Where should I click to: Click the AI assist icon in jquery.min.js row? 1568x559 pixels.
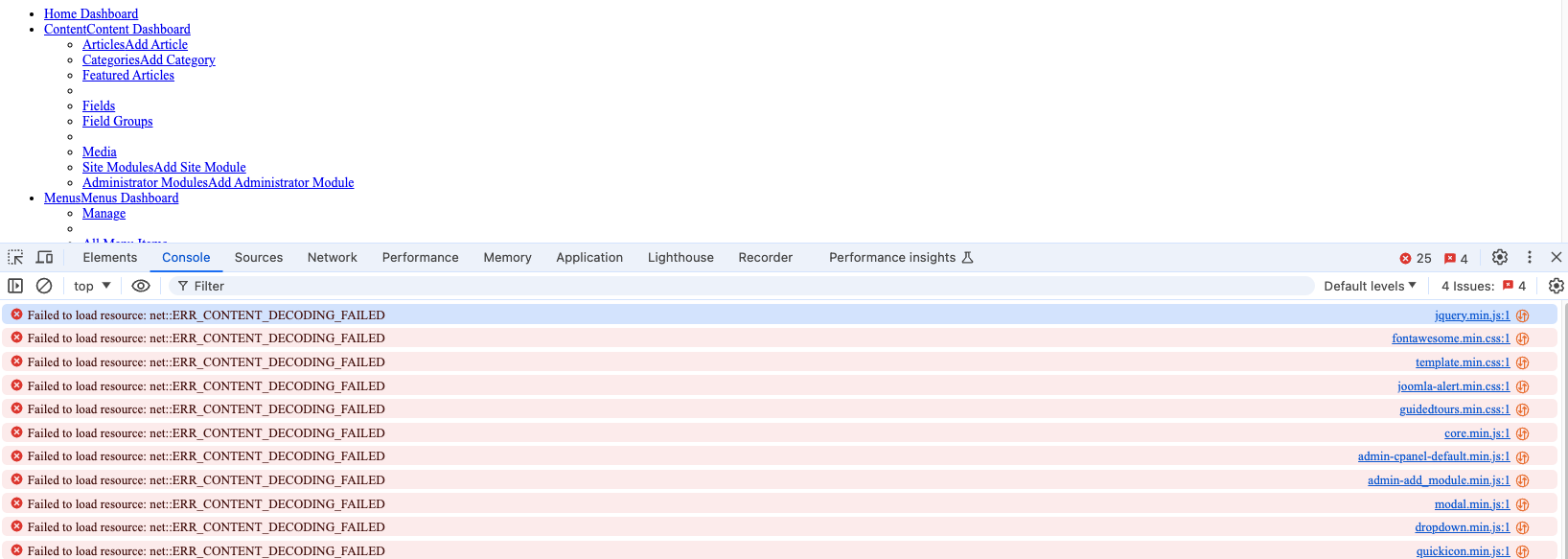click(1523, 315)
